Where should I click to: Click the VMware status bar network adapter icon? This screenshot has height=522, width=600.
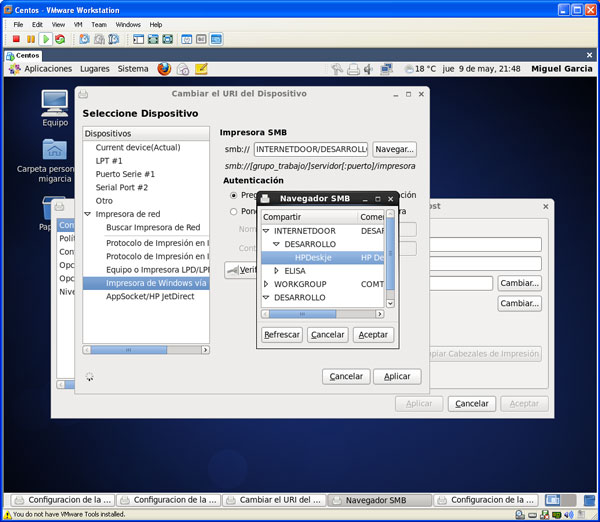point(544,515)
